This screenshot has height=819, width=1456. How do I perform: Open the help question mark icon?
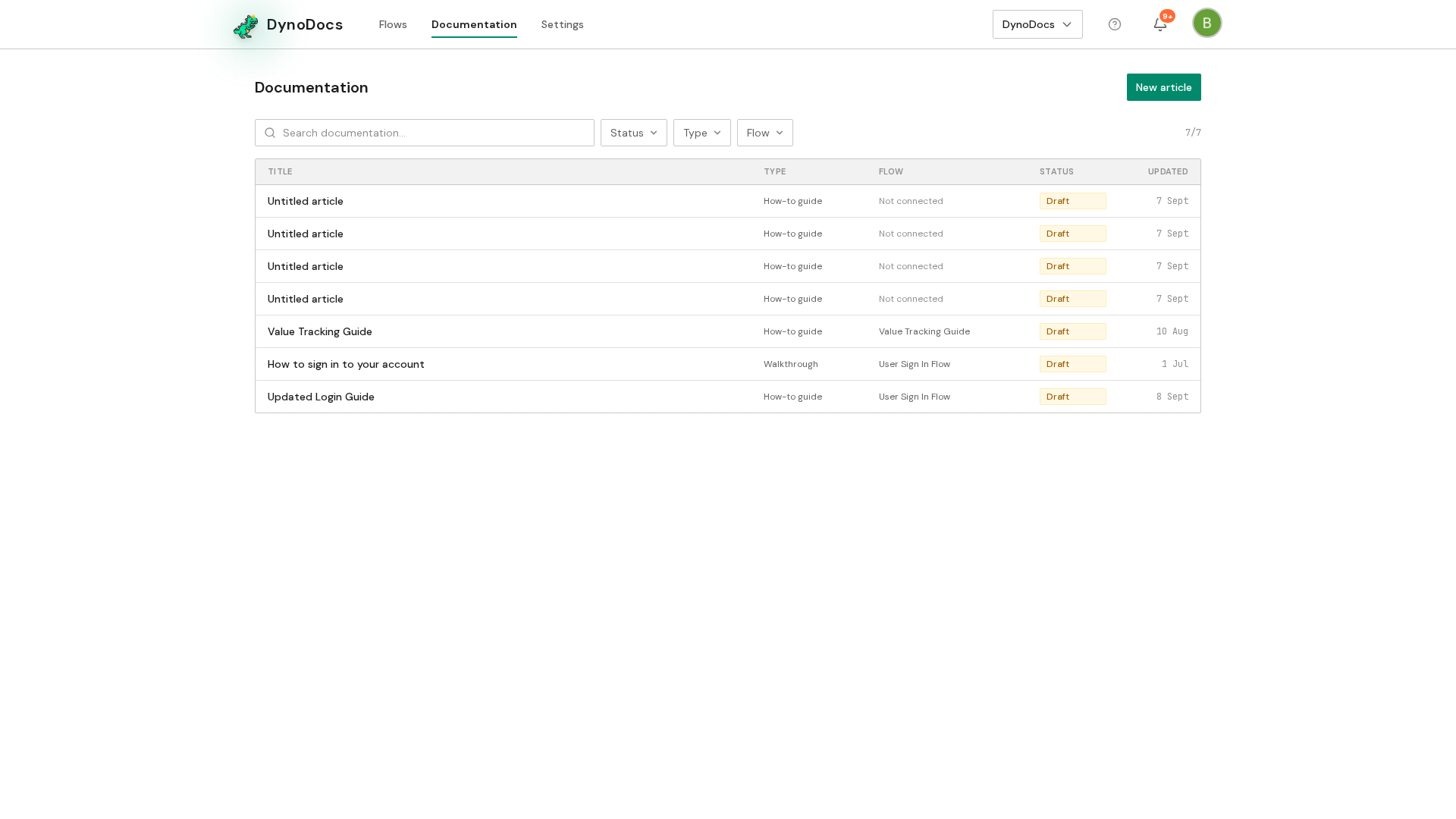click(x=1115, y=24)
